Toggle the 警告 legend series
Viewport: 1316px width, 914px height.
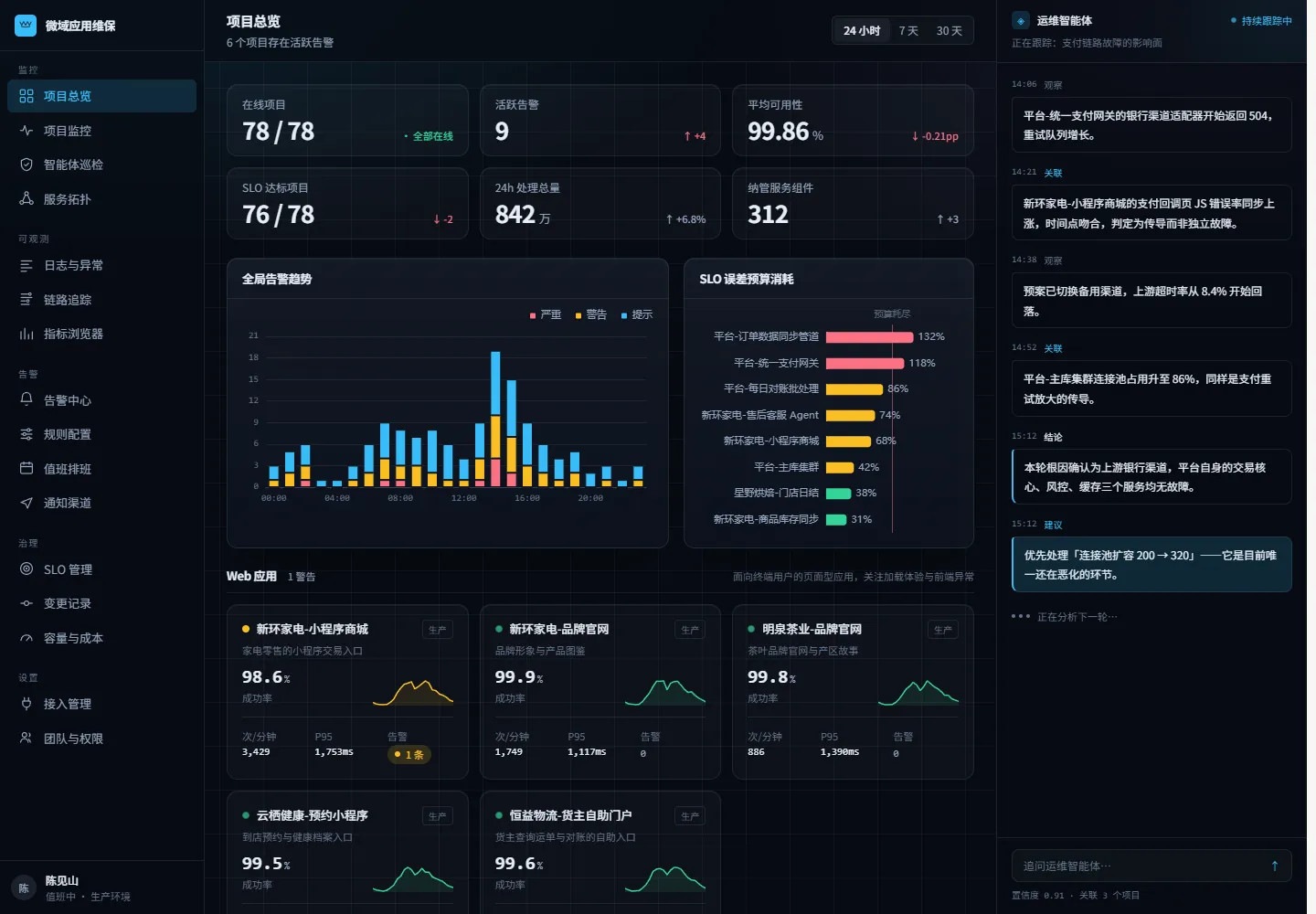[591, 314]
